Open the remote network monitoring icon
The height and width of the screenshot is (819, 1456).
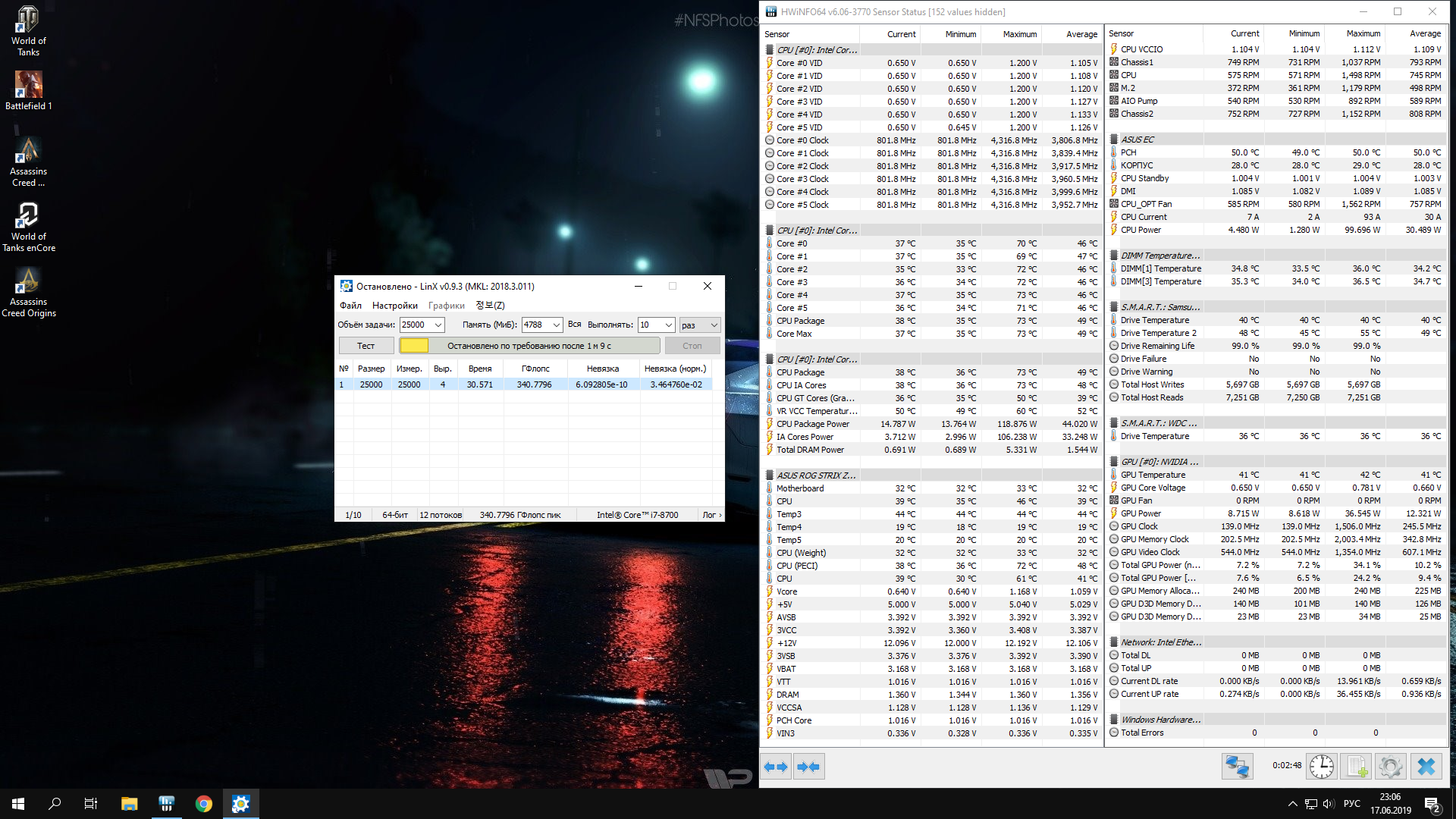(x=1237, y=767)
